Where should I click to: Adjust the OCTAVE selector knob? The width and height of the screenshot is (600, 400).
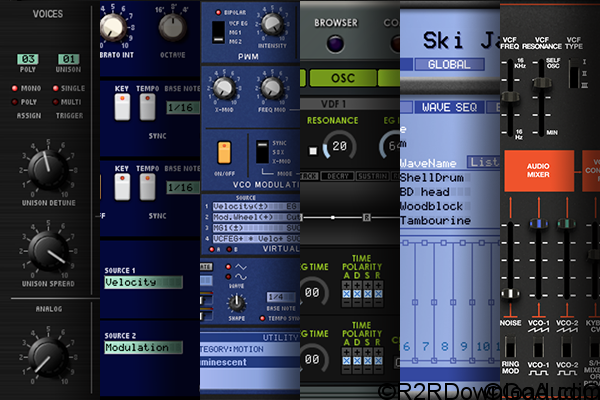pos(173,28)
